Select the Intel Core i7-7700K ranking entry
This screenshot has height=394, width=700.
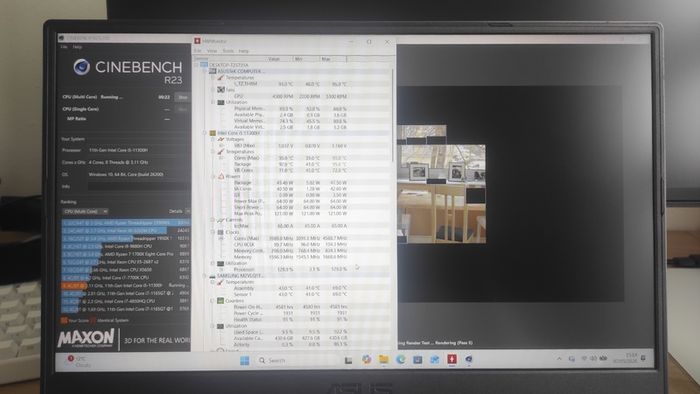coord(126,278)
